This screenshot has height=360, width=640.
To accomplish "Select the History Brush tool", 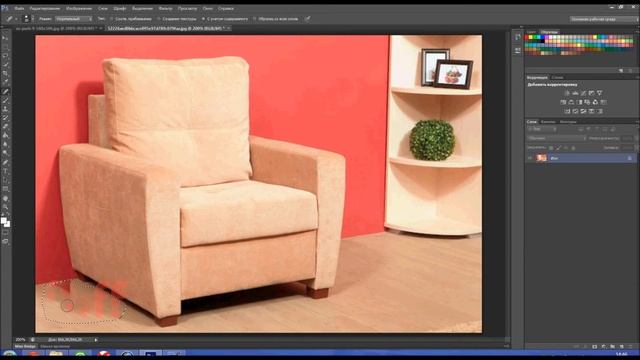I will pyautogui.click(x=5, y=118).
